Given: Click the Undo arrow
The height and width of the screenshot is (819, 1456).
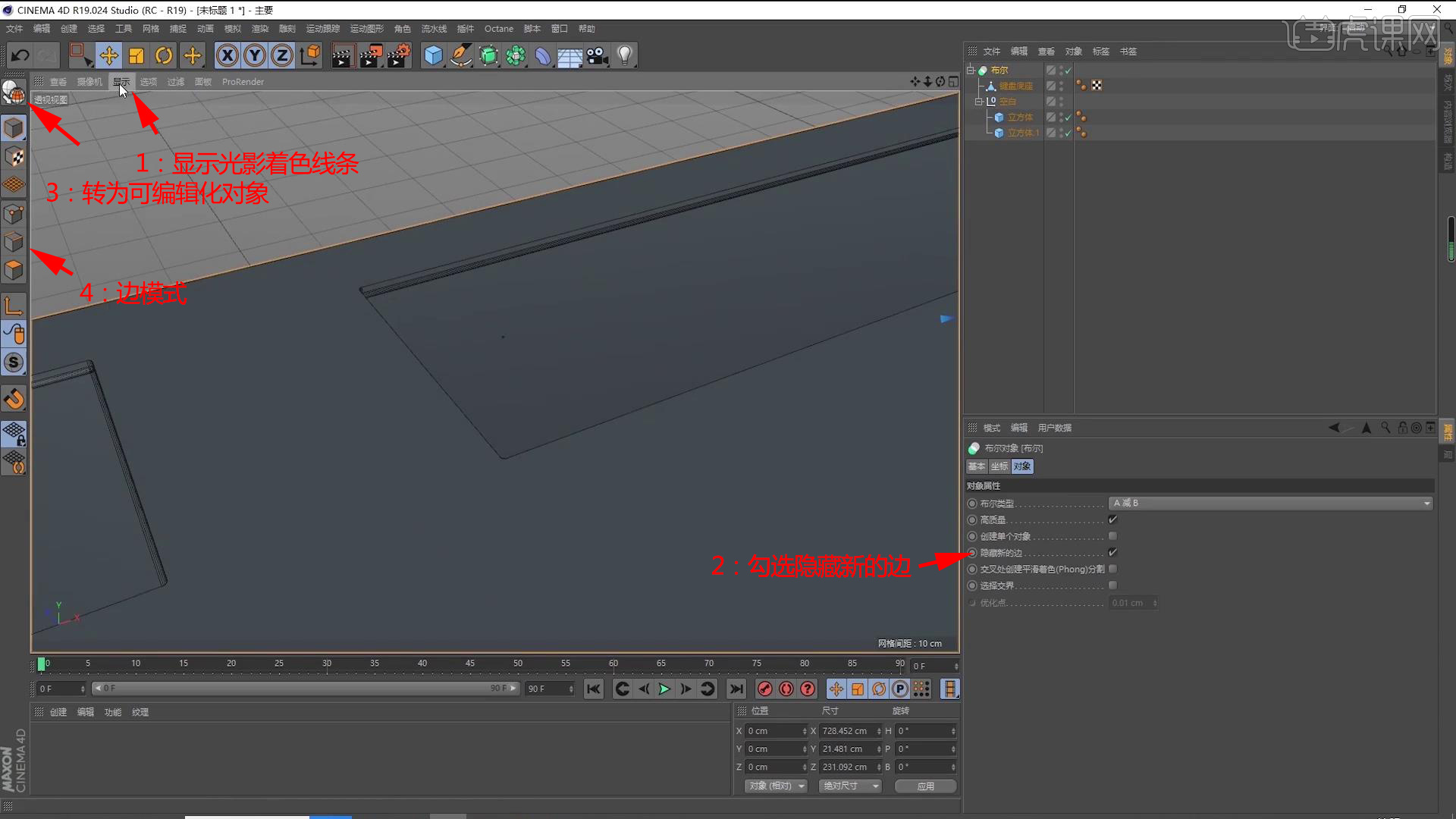Looking at the screenshot, I should (20, 55).
